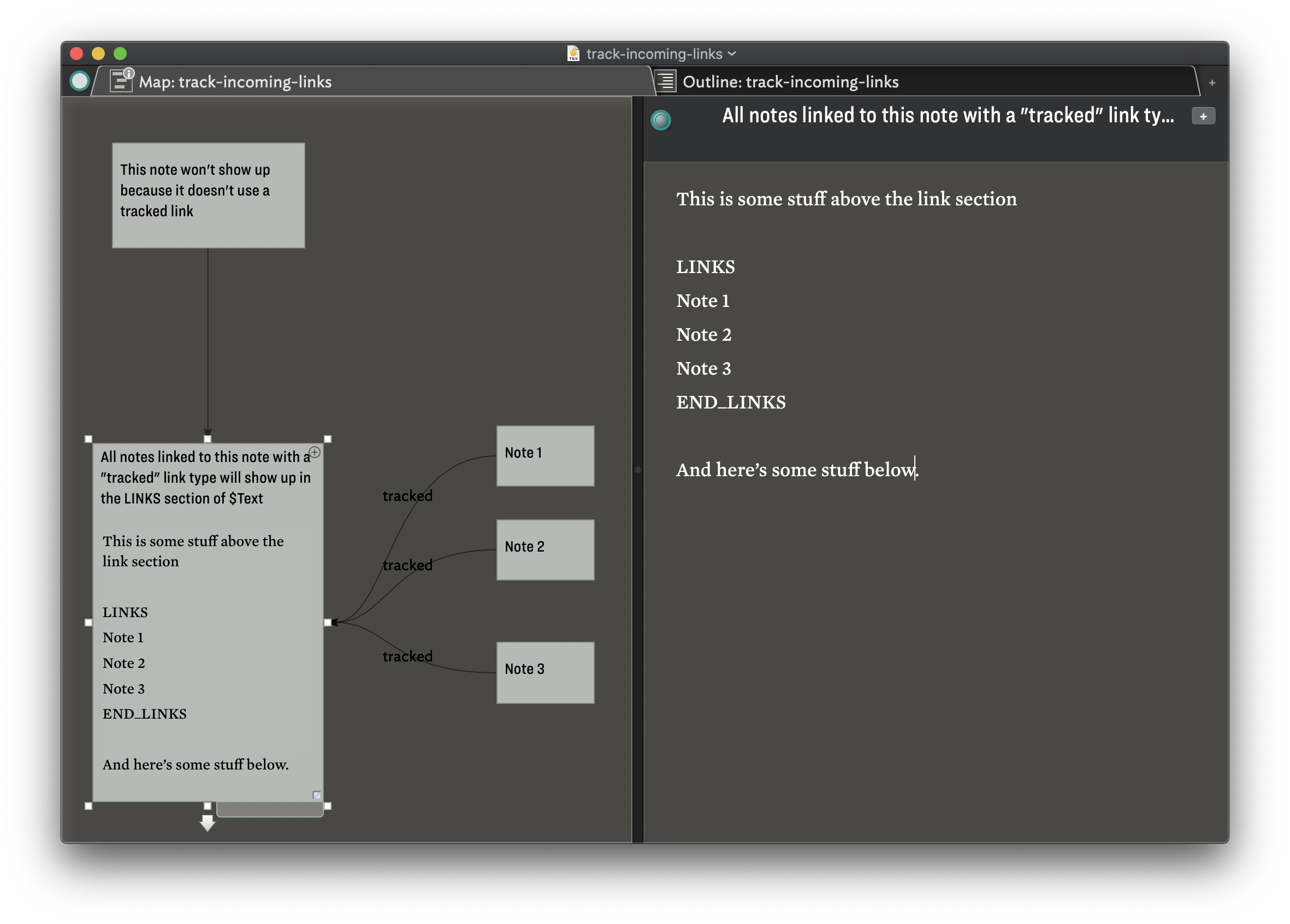Click 'This is some stuff above the link section' text

pyautogui.click(x=847, y=199)
